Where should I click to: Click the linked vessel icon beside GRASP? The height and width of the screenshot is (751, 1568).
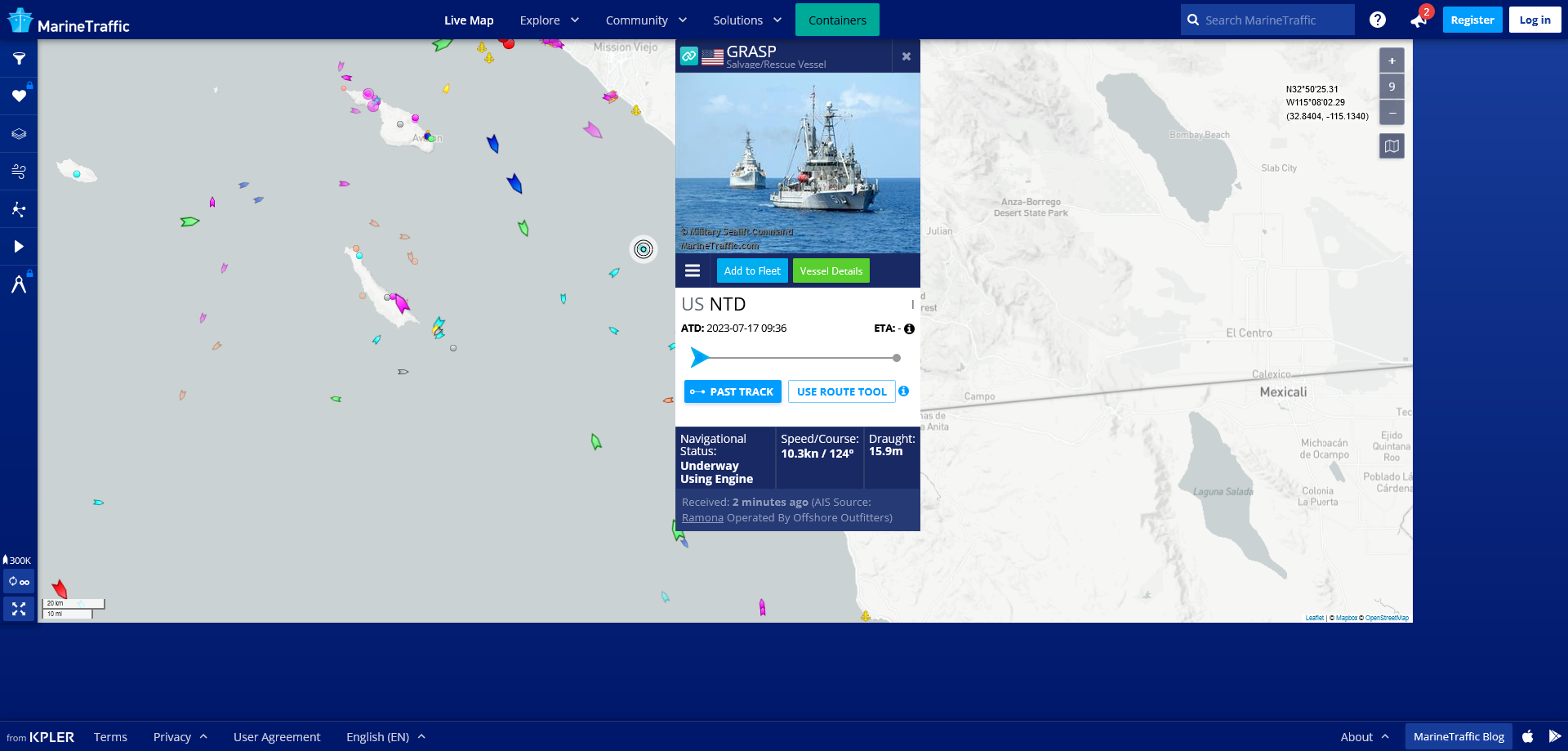[689, 56]
